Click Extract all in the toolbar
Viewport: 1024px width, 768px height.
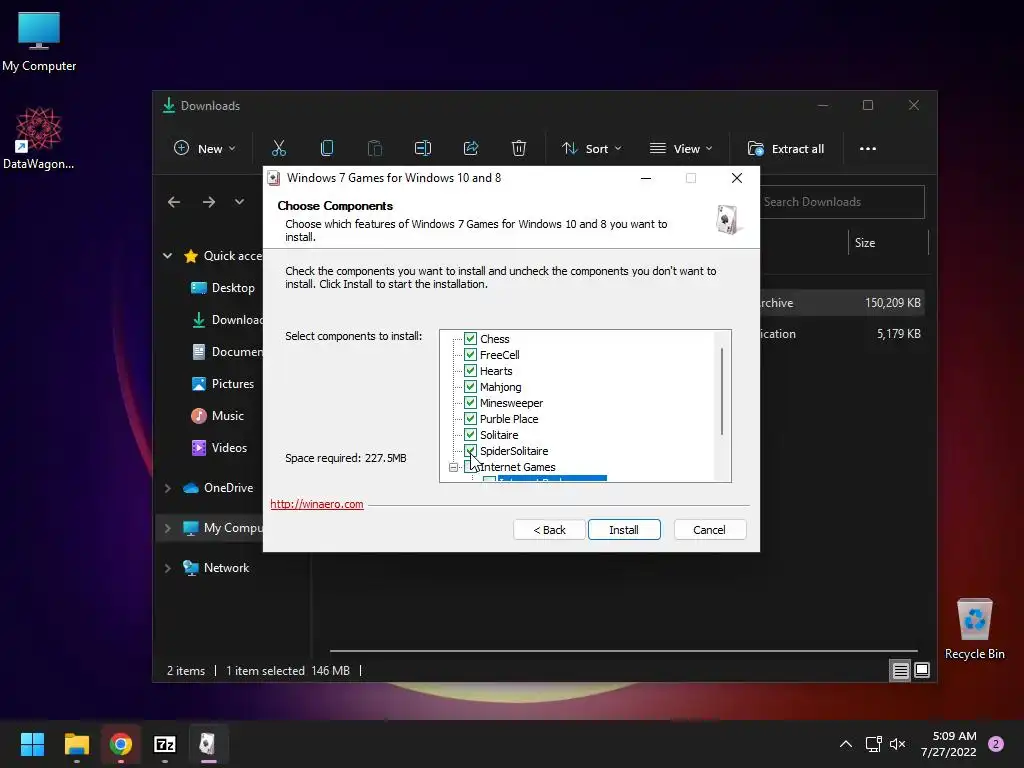coord(786,148)
